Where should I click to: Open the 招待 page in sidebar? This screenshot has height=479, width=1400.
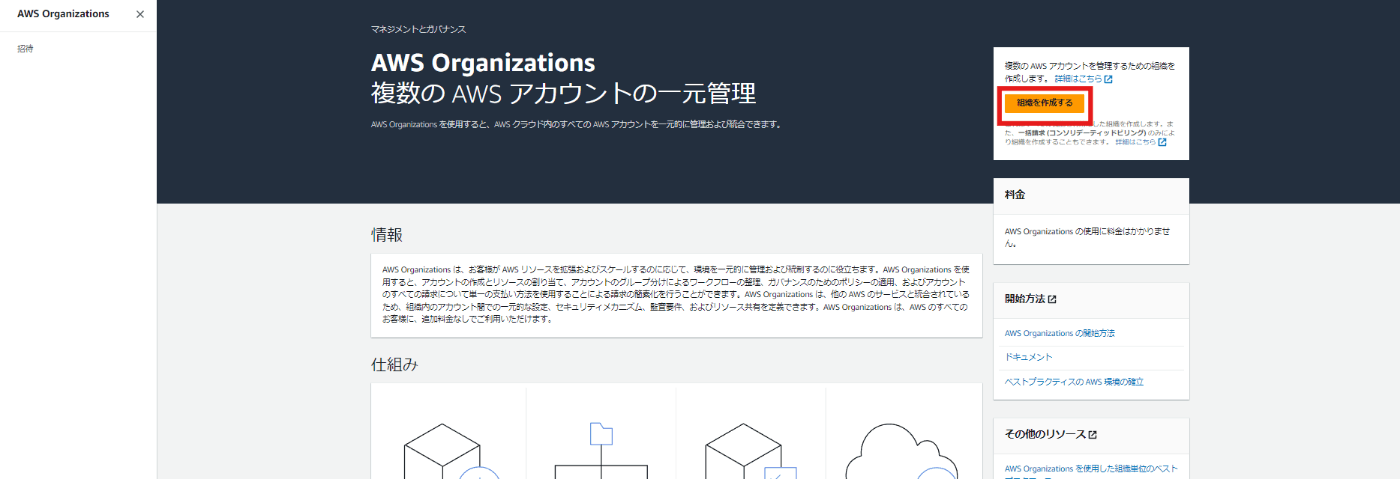[x=26, y=49]
